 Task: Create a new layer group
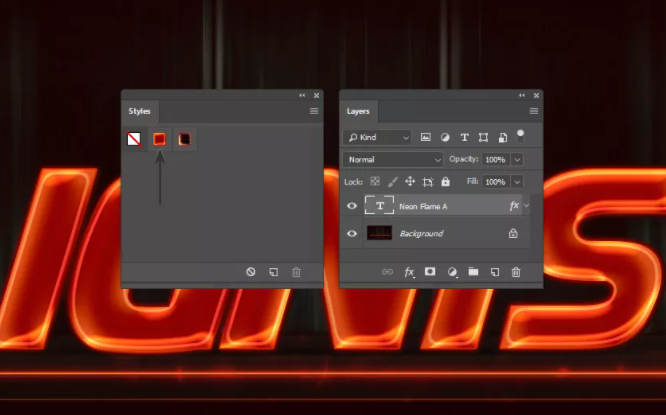473,271
